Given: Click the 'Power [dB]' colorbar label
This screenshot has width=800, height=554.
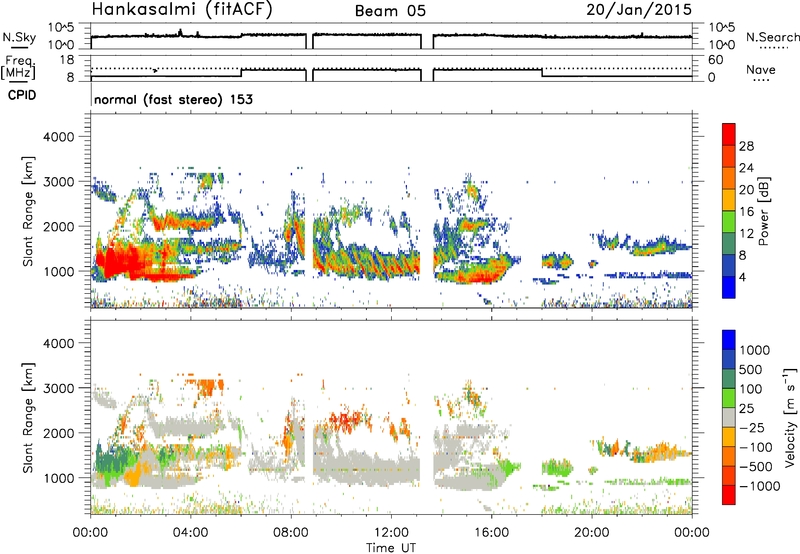Looking at the screenshot, I should pos(763,211).
